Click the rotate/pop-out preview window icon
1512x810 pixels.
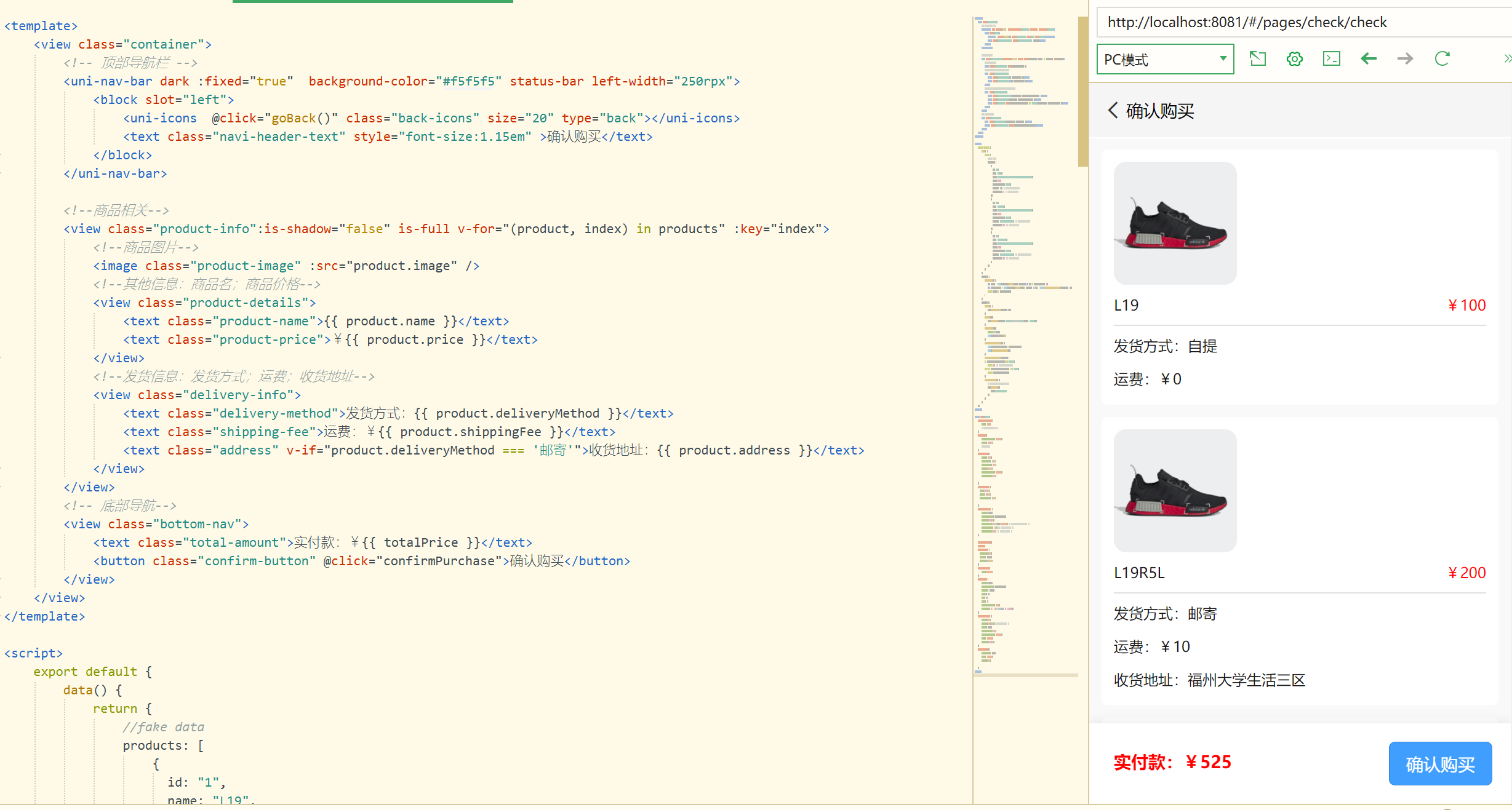pyautogui.click(x=1258, y=59)
